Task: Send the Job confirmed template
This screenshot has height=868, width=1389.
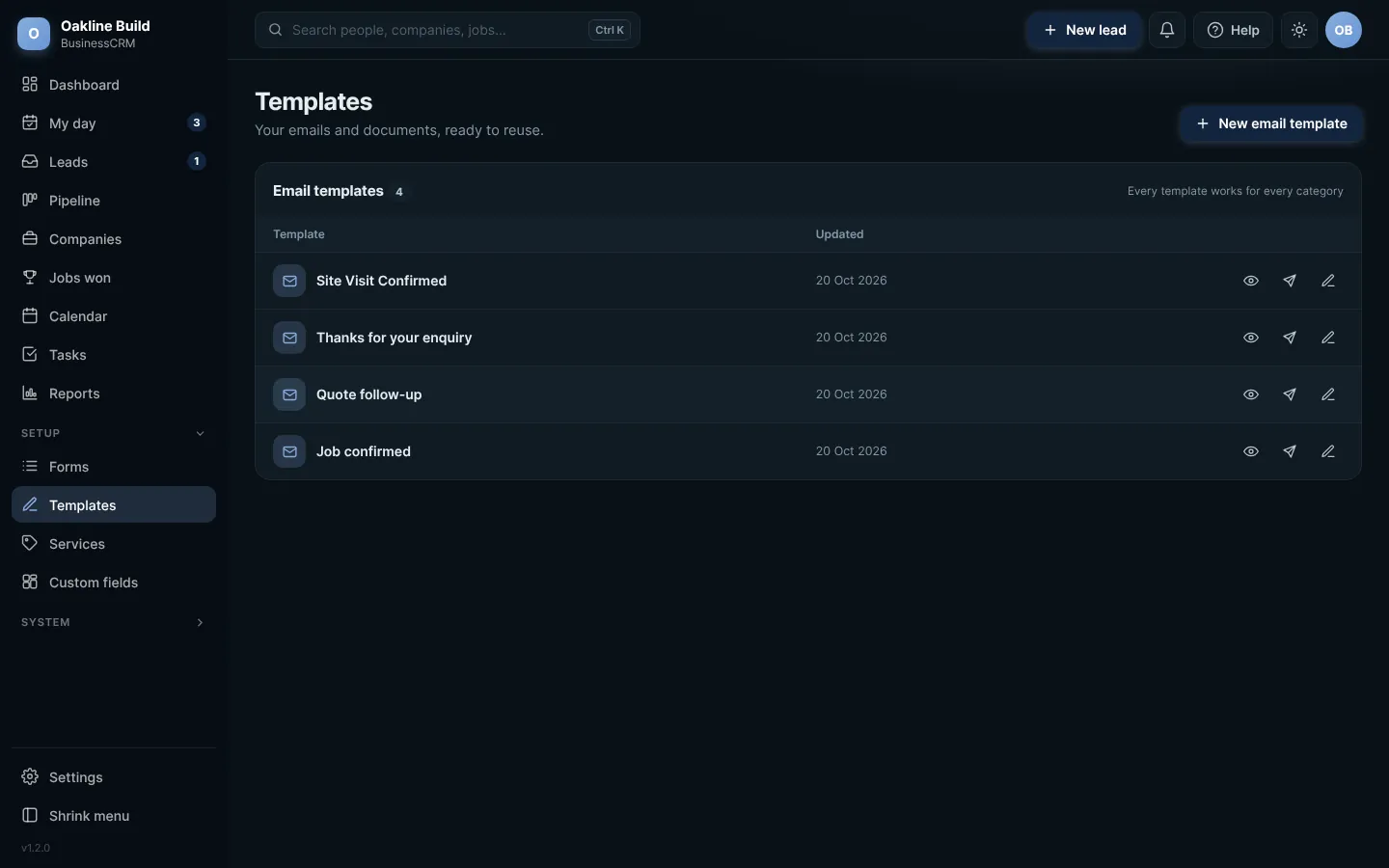Action: 1290,451
